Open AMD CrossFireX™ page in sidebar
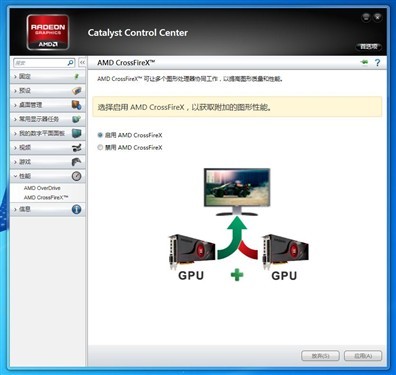This screenshot has height=375, width=396. pyautogui.click(x=46, y=198)
